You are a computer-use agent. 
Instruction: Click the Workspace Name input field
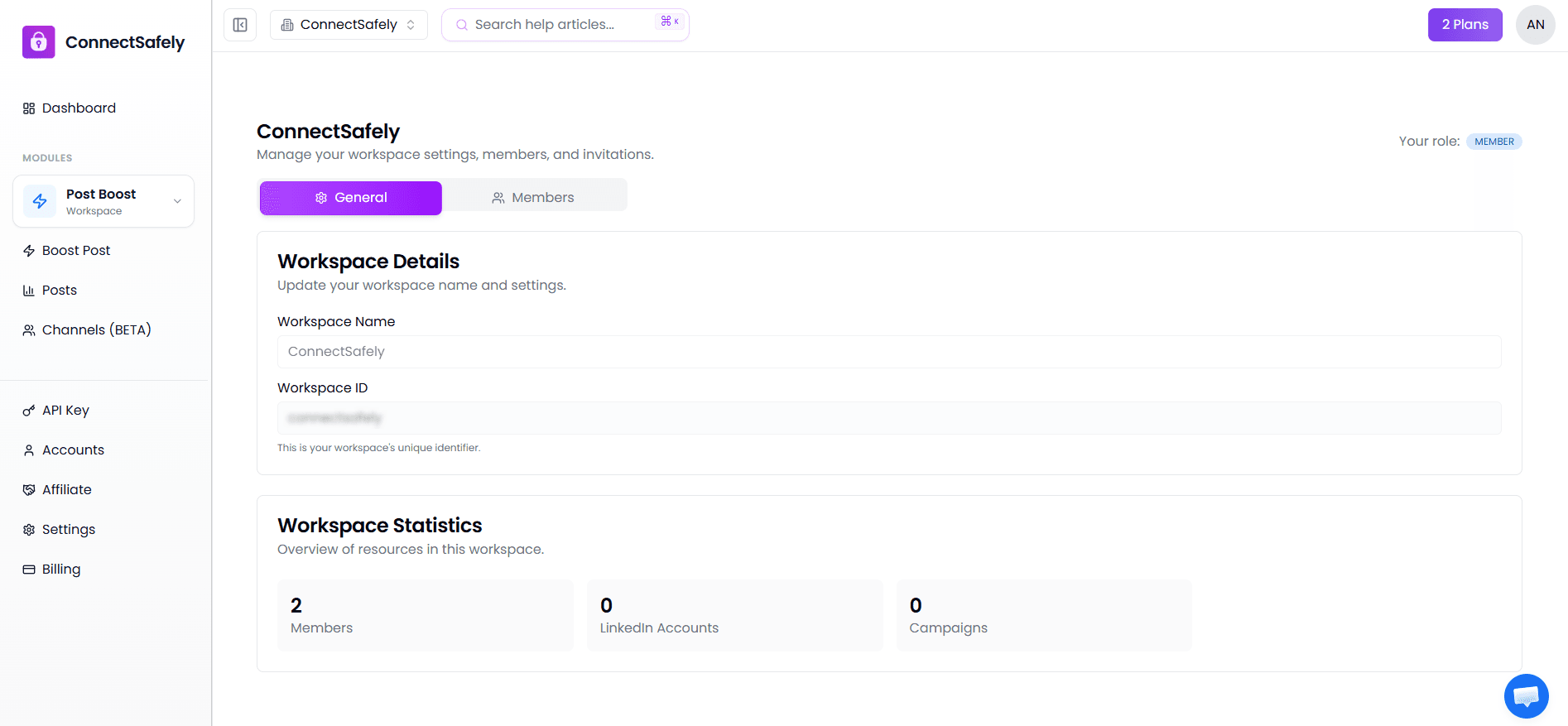[x=889, y=352]
